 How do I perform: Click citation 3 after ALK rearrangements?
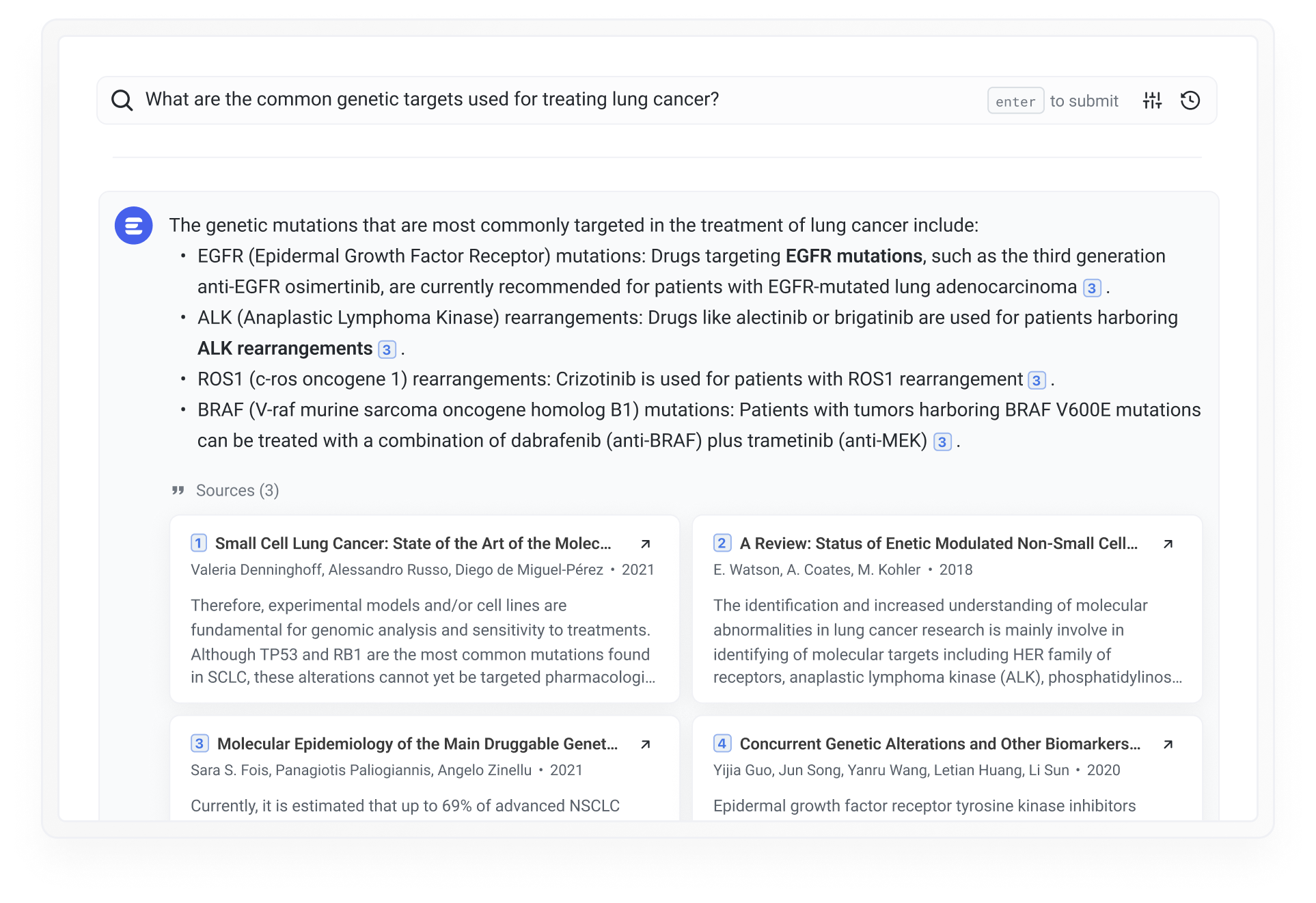pyautogui.click(x=387, y=350)
